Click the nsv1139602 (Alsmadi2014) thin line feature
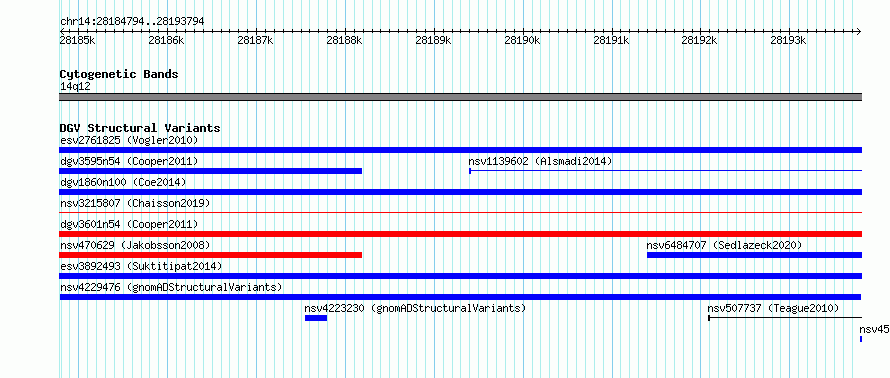890x378 pixels. pyautogui.click(x=665, y=170)
